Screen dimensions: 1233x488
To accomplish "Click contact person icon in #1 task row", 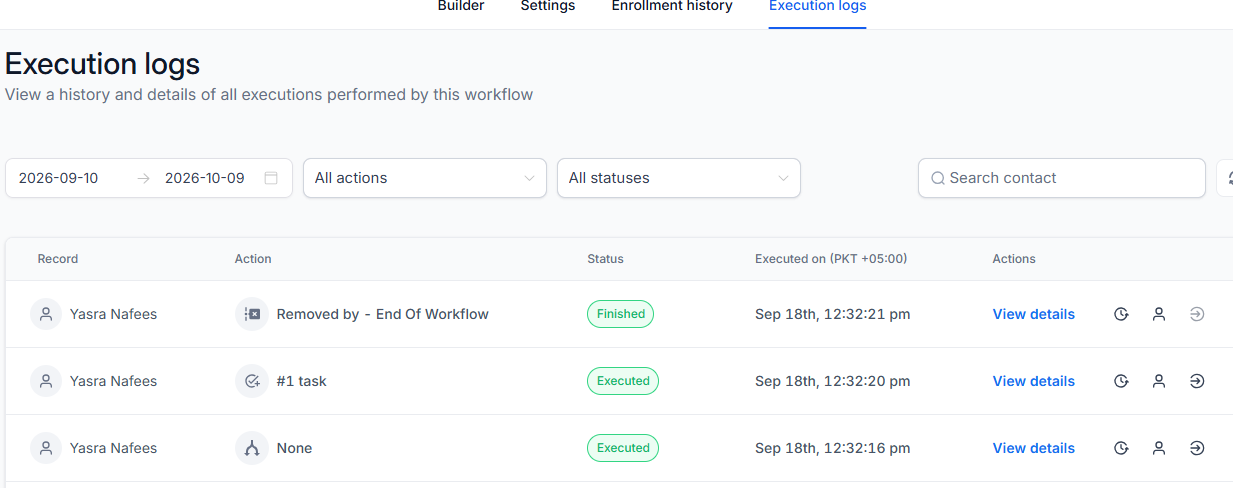I will tap(1159, 381).
